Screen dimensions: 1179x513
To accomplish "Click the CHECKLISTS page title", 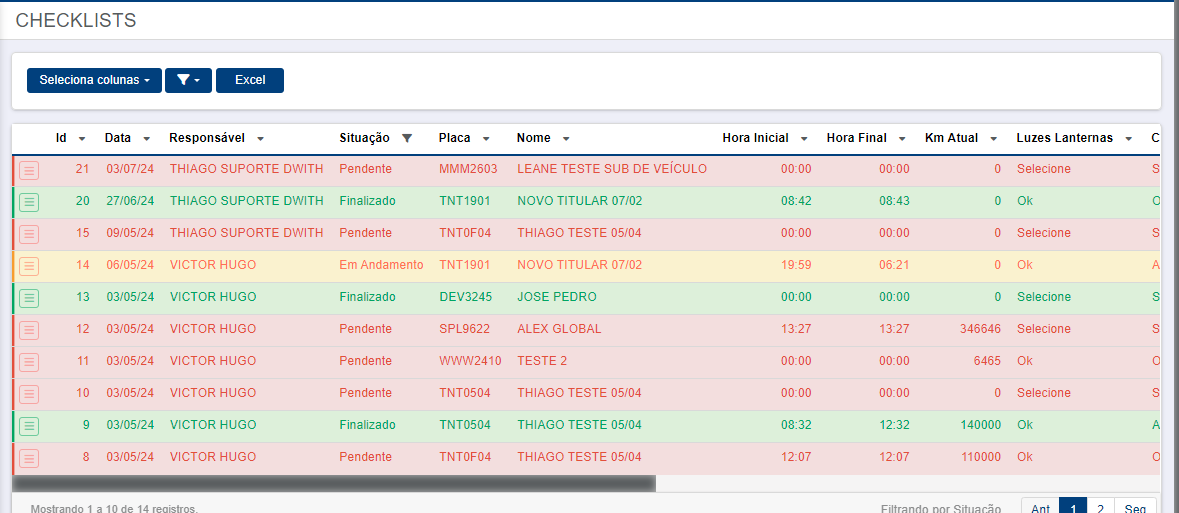I will point(76,20).
